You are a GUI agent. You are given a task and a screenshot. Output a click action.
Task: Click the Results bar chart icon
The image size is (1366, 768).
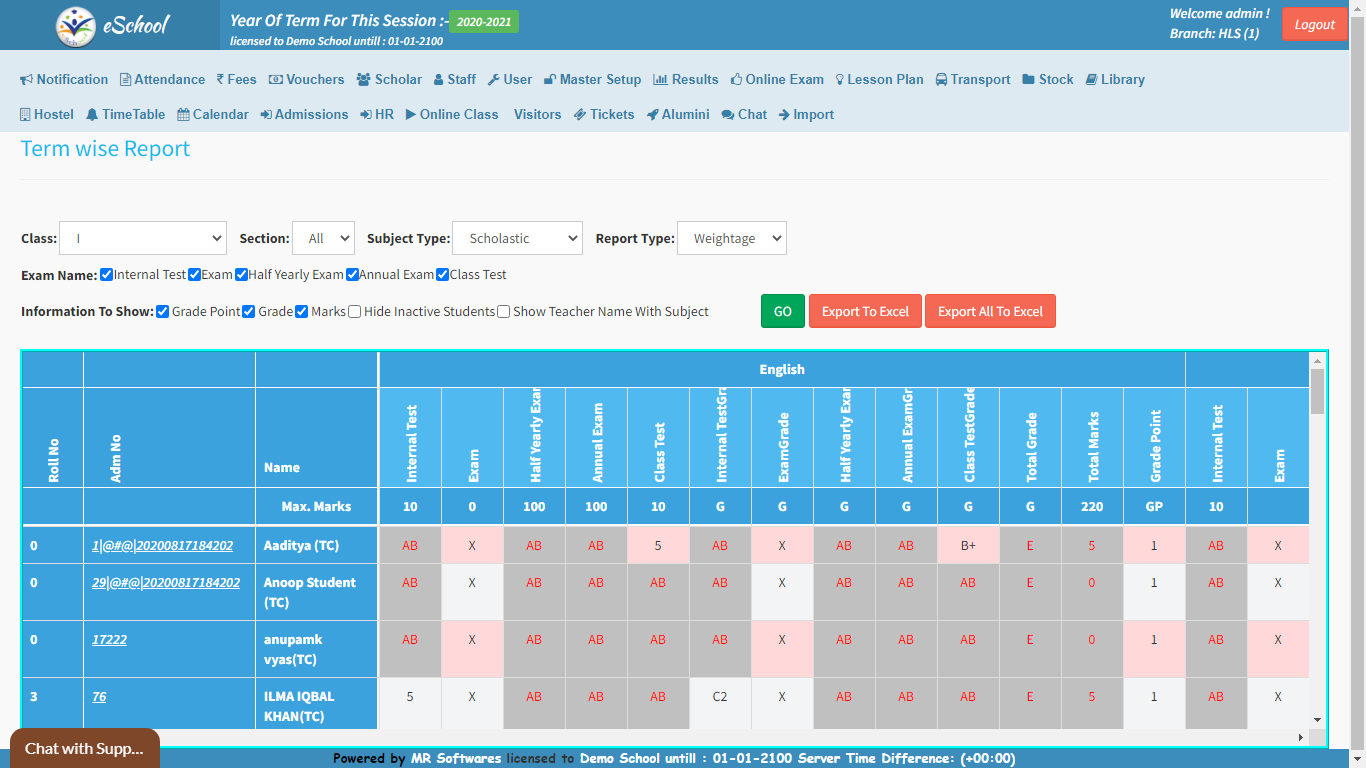(x=660, y=80)
